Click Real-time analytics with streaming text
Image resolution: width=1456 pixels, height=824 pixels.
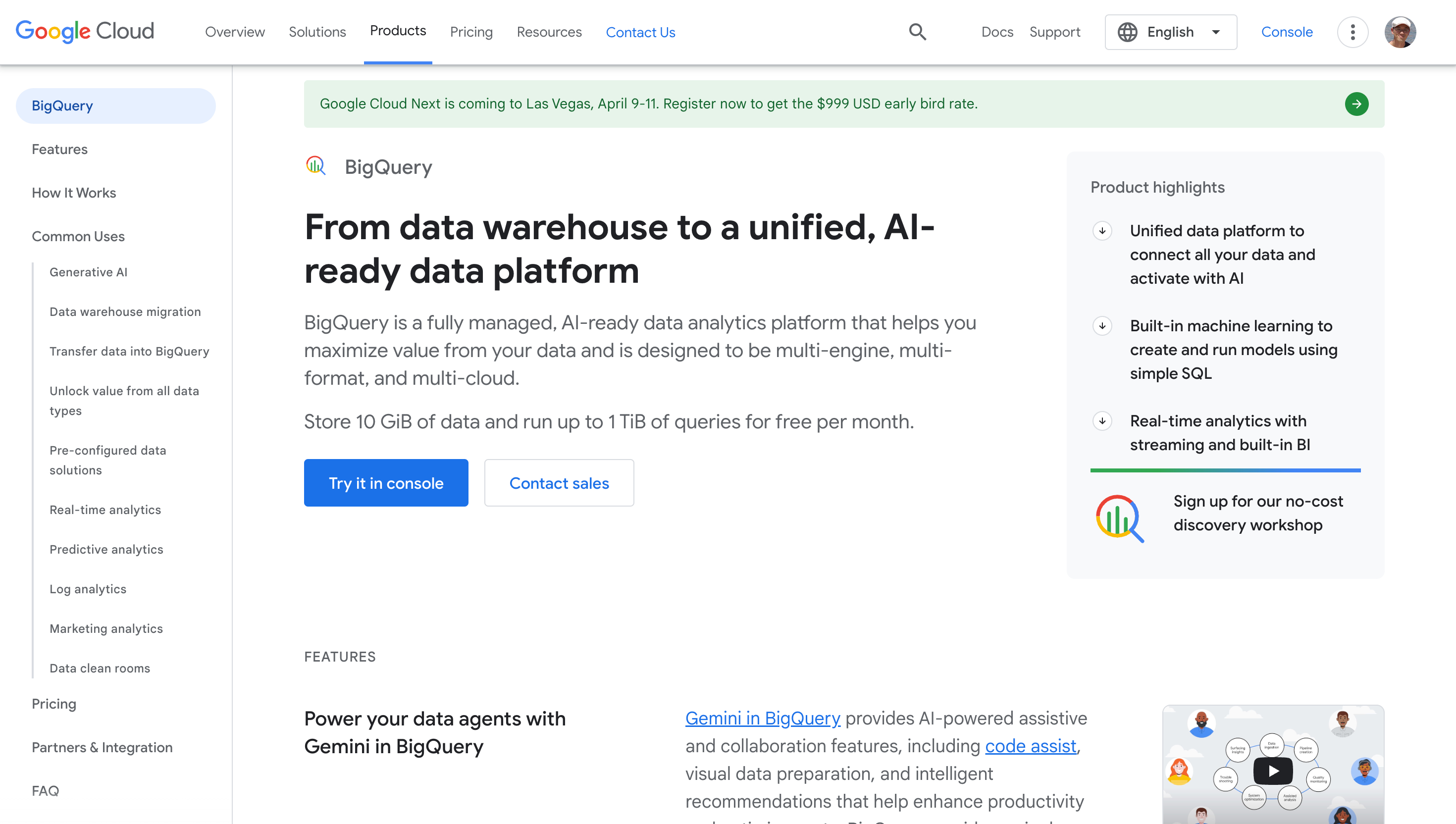pos(1219,433)
